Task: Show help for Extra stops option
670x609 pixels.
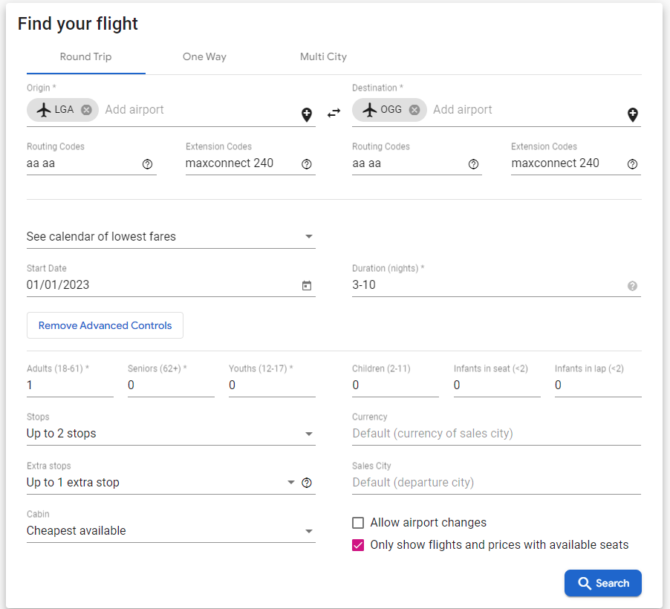Action: click(x=307, y=482)
